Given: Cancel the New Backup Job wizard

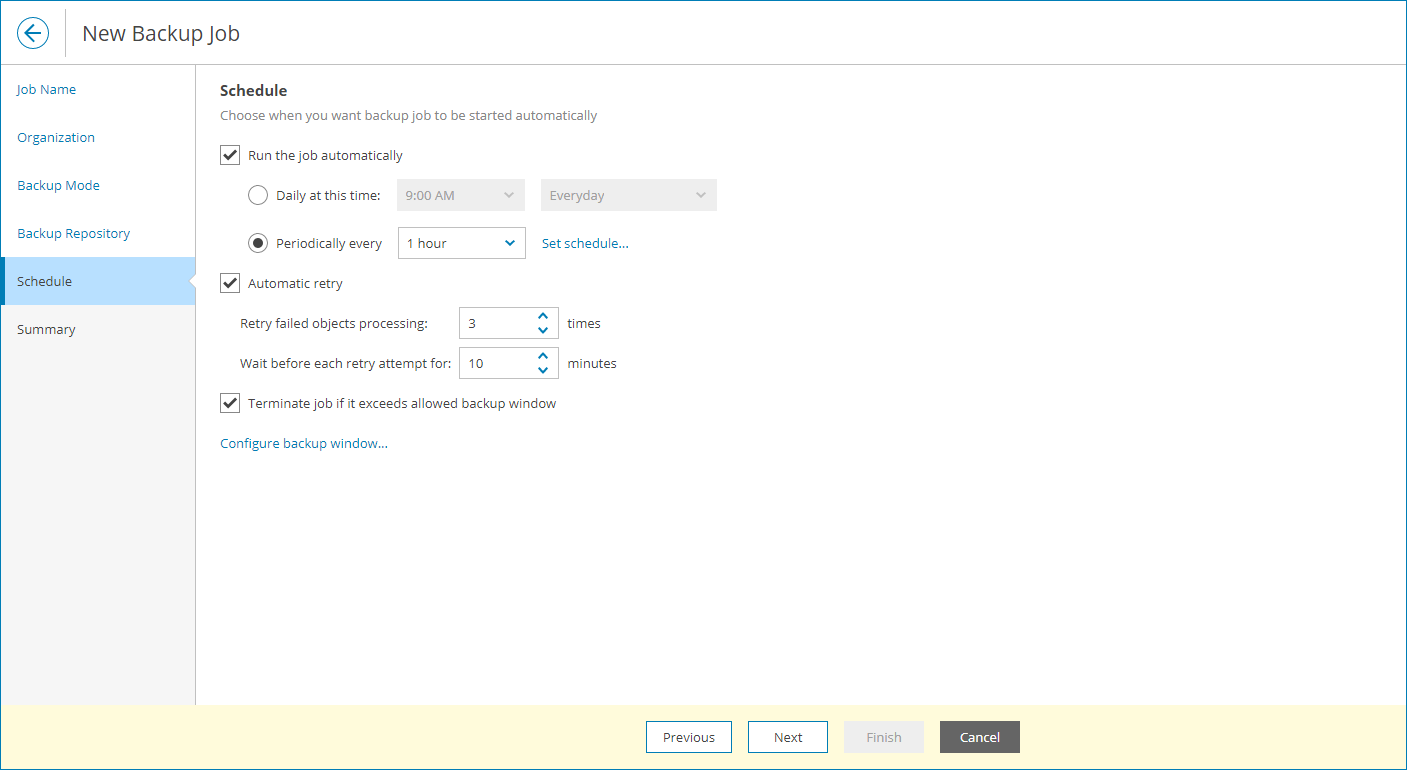Looking at the screenshot, I should [x=979, y=737].
